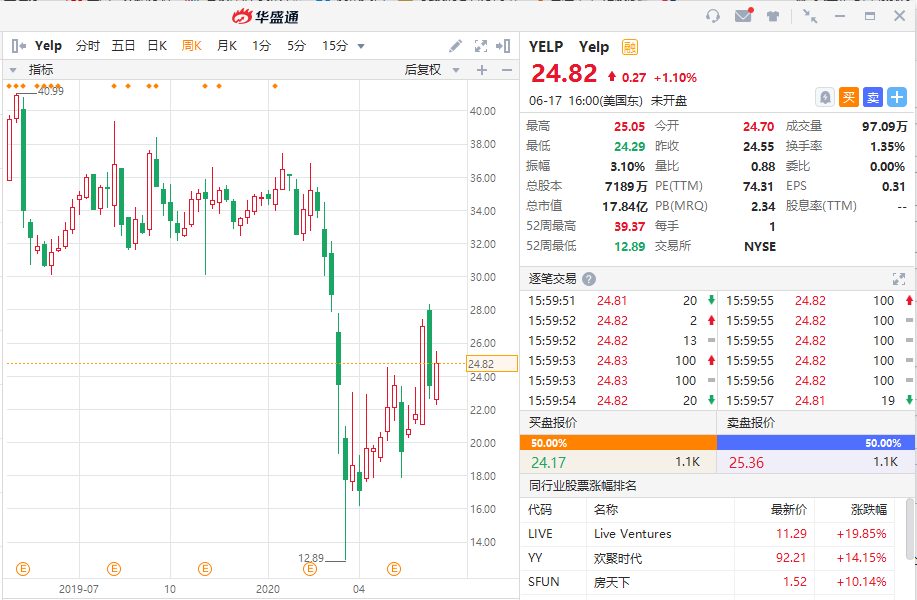Select the 周K weekly chart tab
Viewport: 917px width, 600px height.
point(192,46)
